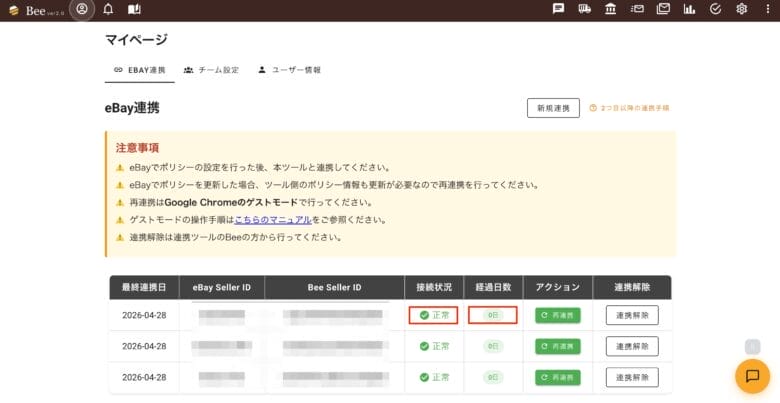Open the orange chat support bubble
780x403 pixels.
pos(752,376)
